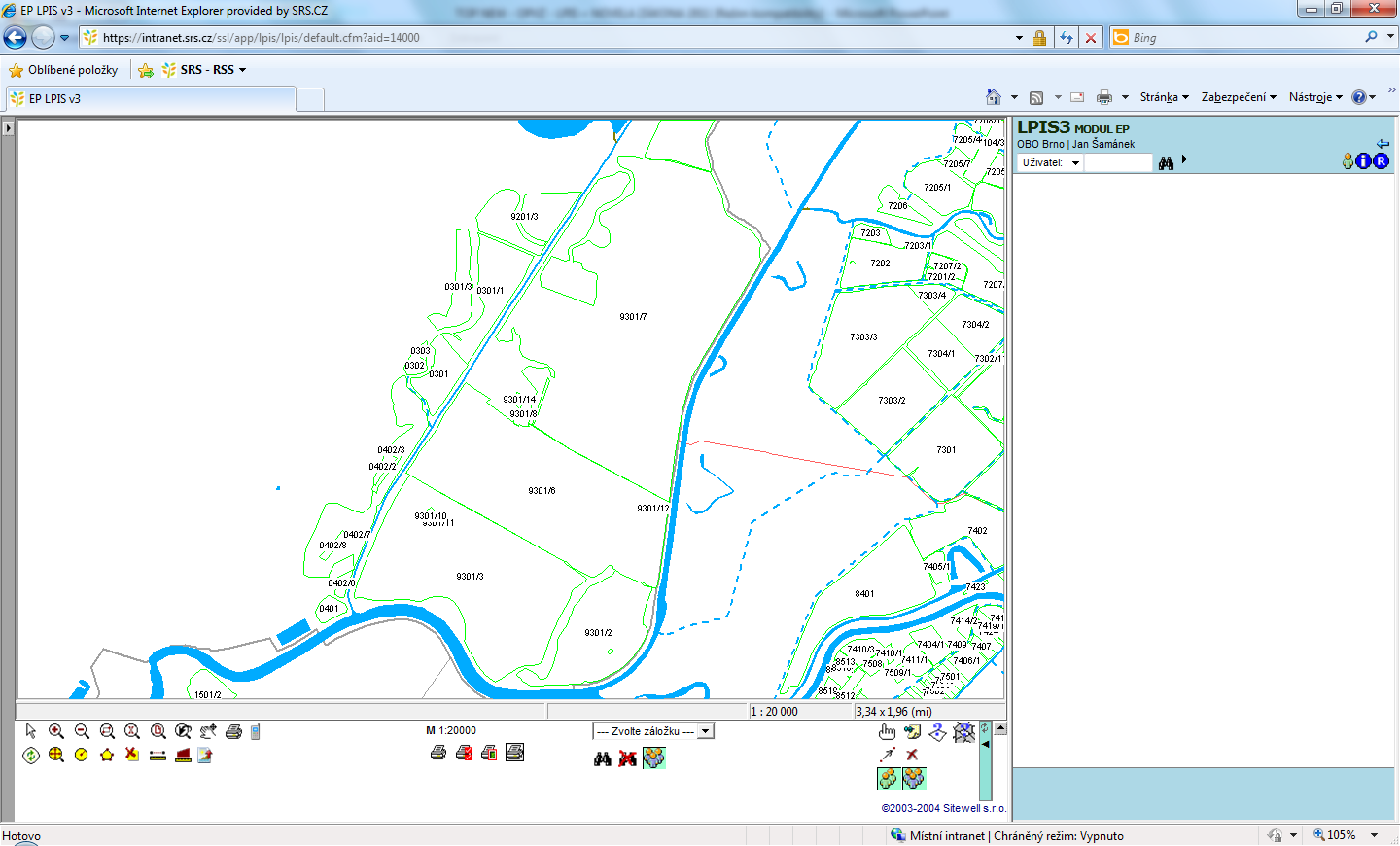Click the mobile phone icon in map toolbar

(256, 731)
